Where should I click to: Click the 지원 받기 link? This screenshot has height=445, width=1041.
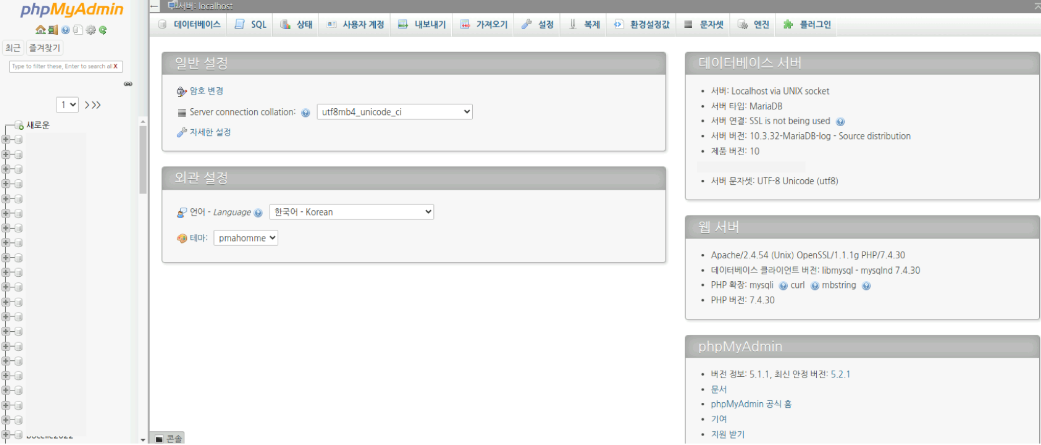(728, 434)
